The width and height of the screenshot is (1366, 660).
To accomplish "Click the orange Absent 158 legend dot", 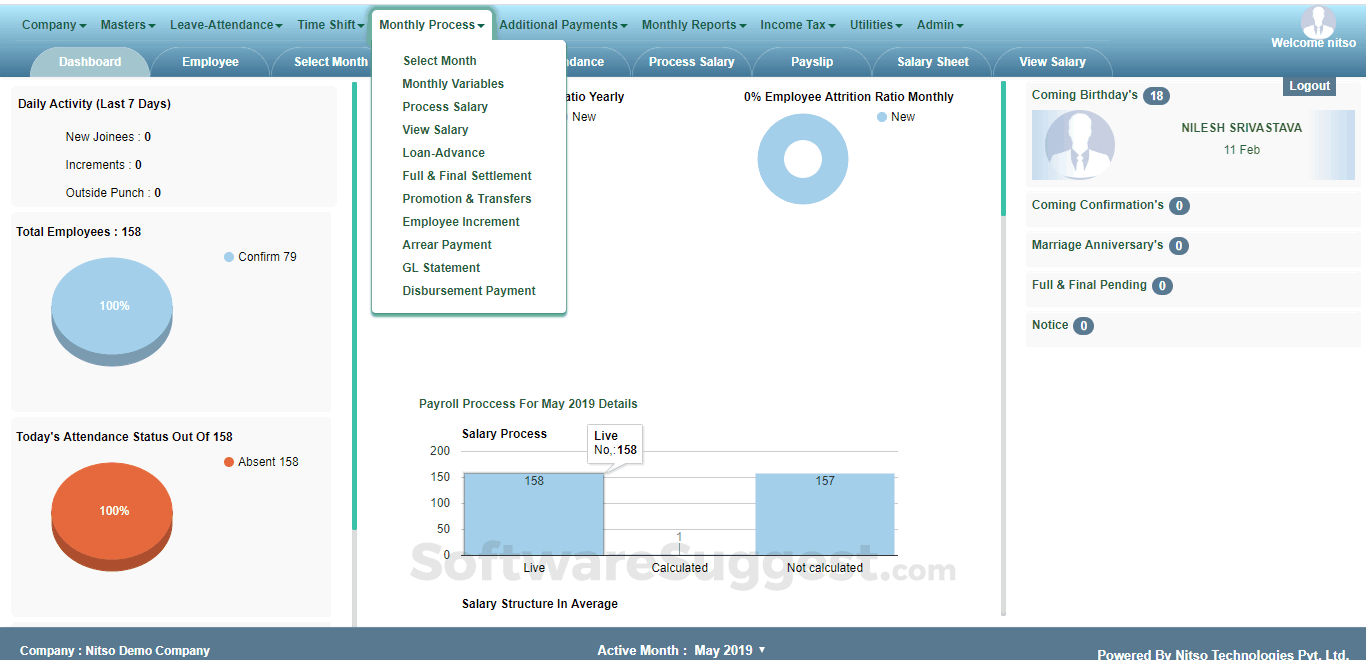I will [x=229, y=462].
